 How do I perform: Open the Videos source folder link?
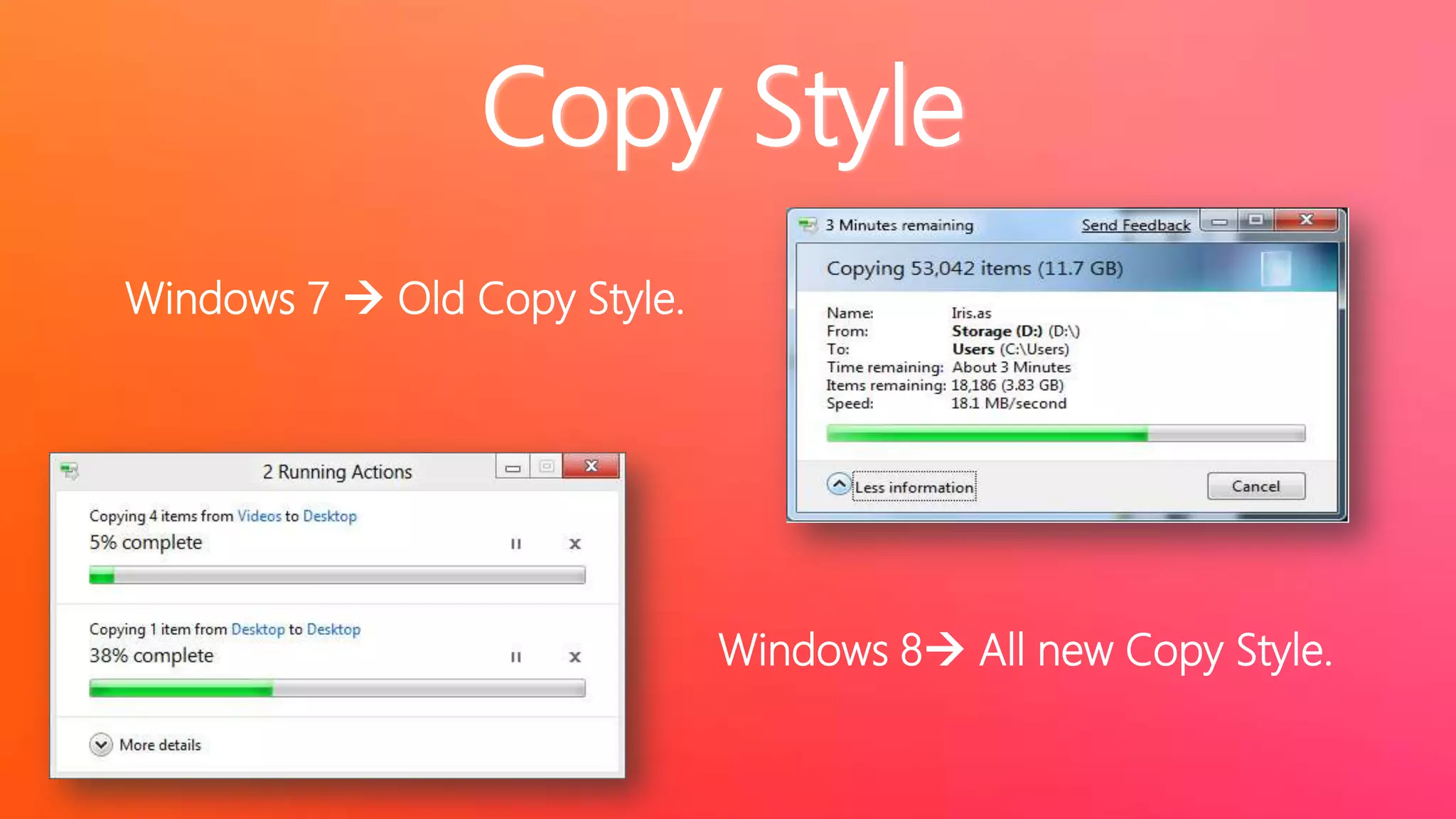coord(259,516)
